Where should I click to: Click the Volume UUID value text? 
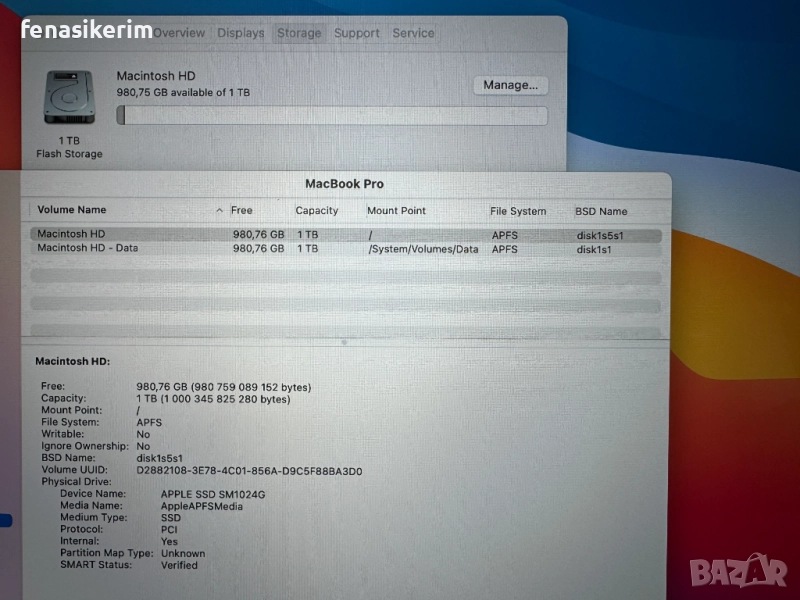tap(249, 471)
